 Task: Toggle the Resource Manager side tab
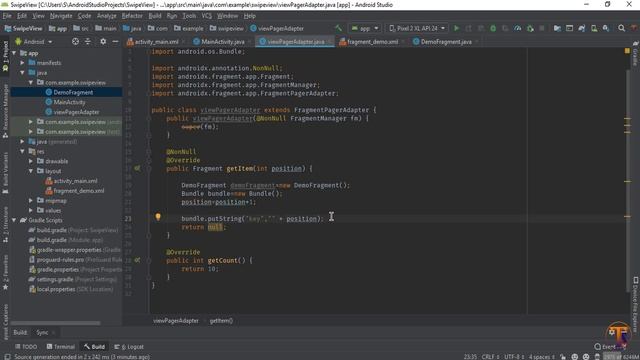(5, 111)
